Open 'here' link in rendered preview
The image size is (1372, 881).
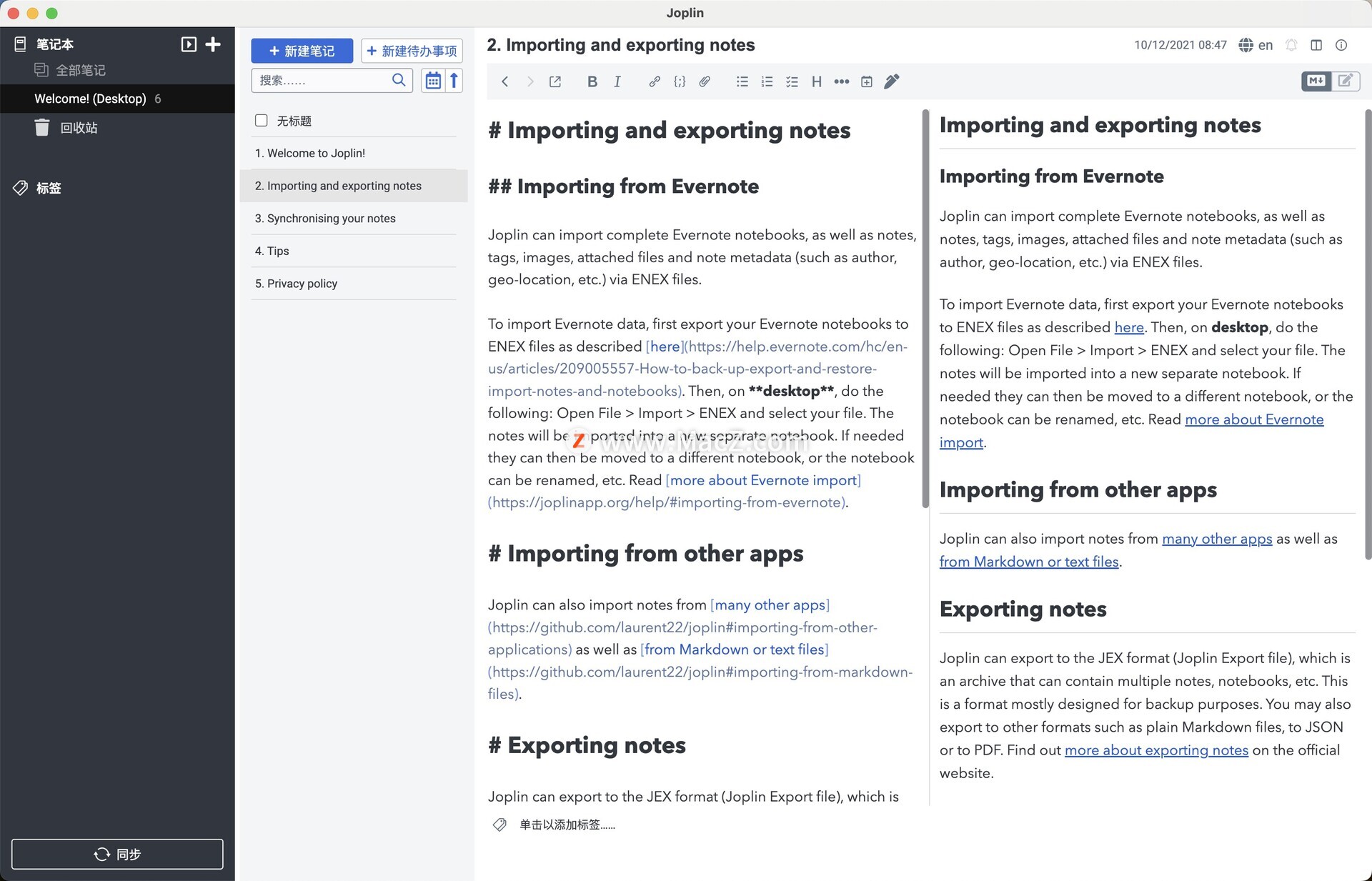tap(1129, 327)
